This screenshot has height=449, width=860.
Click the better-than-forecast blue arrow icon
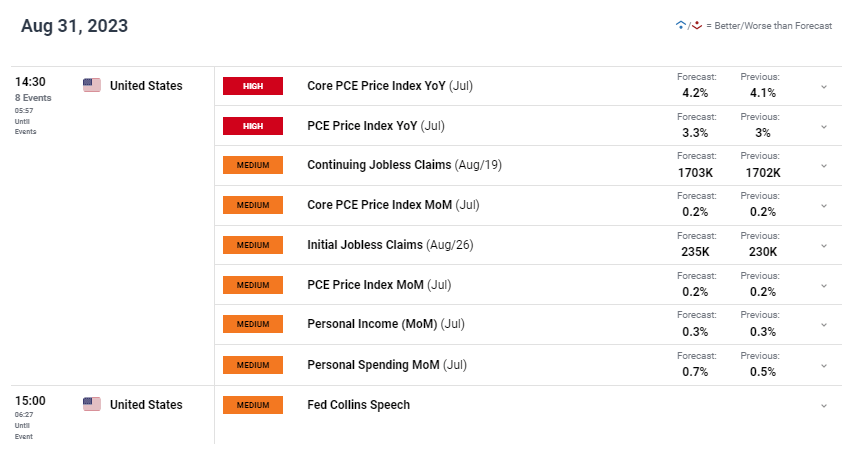[681, 25]
